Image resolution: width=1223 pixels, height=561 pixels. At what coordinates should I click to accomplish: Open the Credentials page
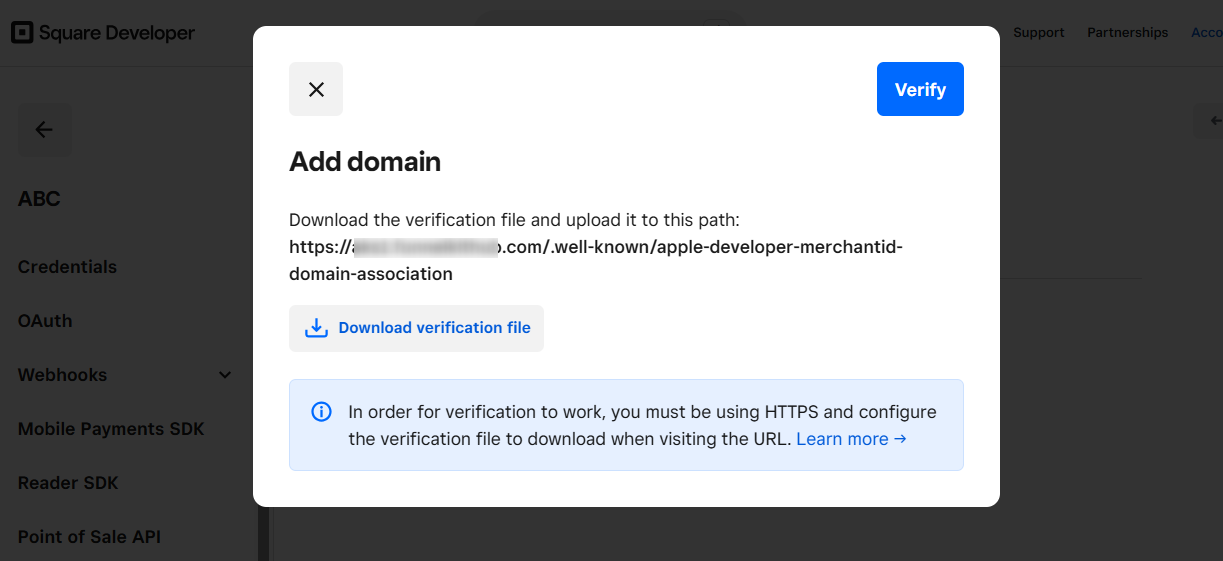coord(67,267)
